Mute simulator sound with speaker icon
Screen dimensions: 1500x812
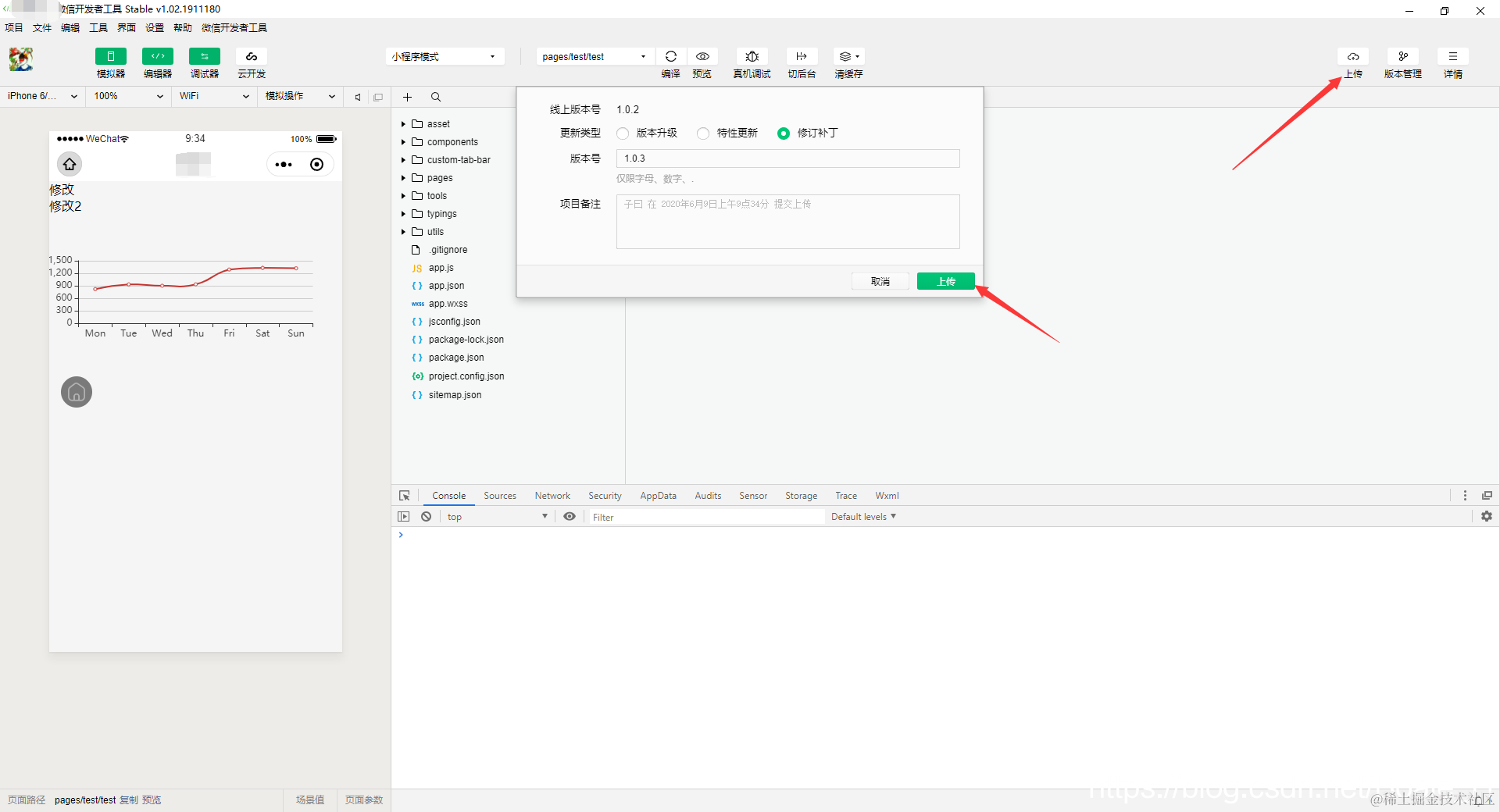(x=358, y=97)
